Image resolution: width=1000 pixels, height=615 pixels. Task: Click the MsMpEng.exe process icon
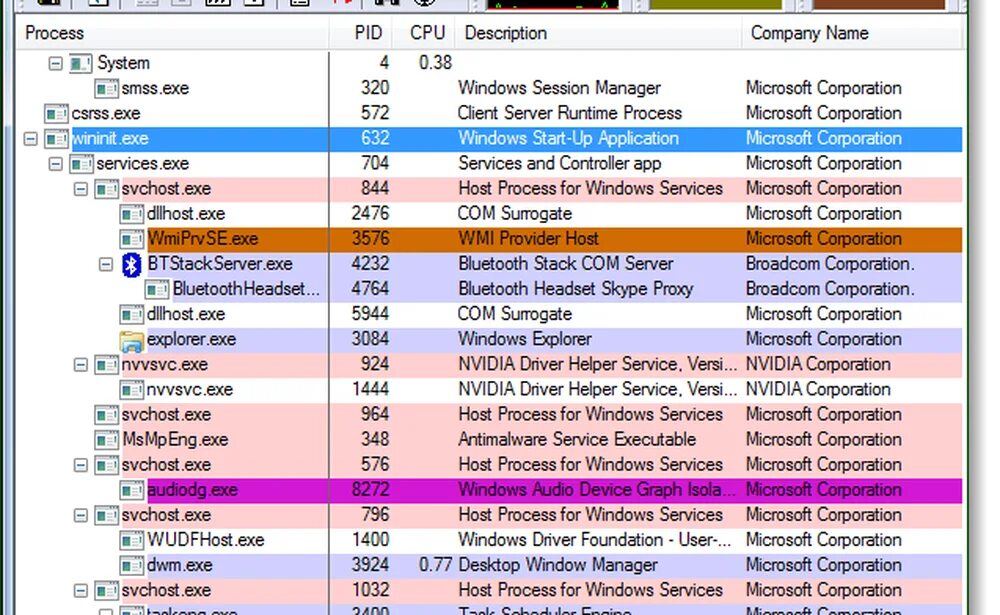coord(107,440)
